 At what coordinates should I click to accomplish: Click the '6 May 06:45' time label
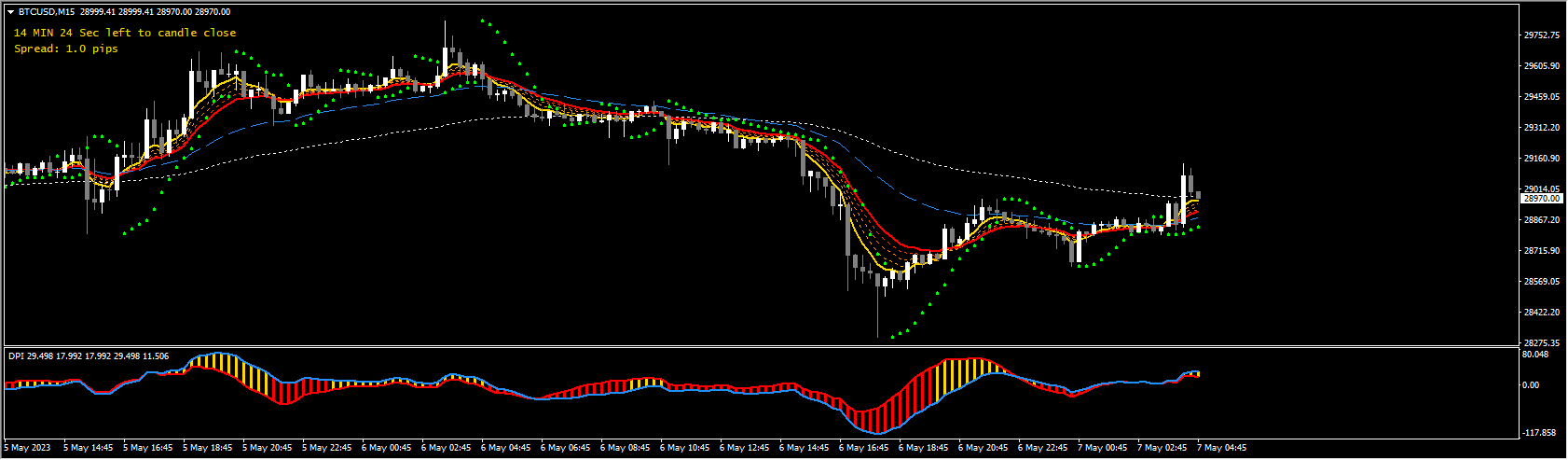click(566, 448)
